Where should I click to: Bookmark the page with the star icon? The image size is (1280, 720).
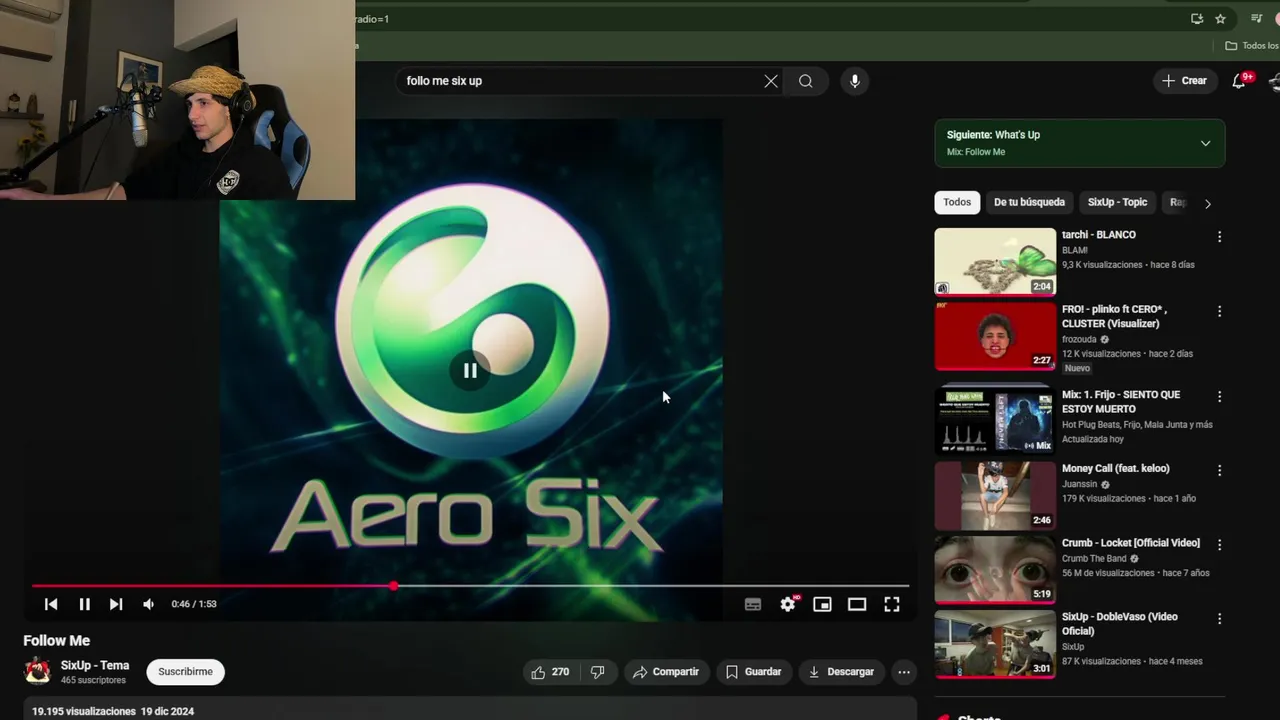(1220, 19)
